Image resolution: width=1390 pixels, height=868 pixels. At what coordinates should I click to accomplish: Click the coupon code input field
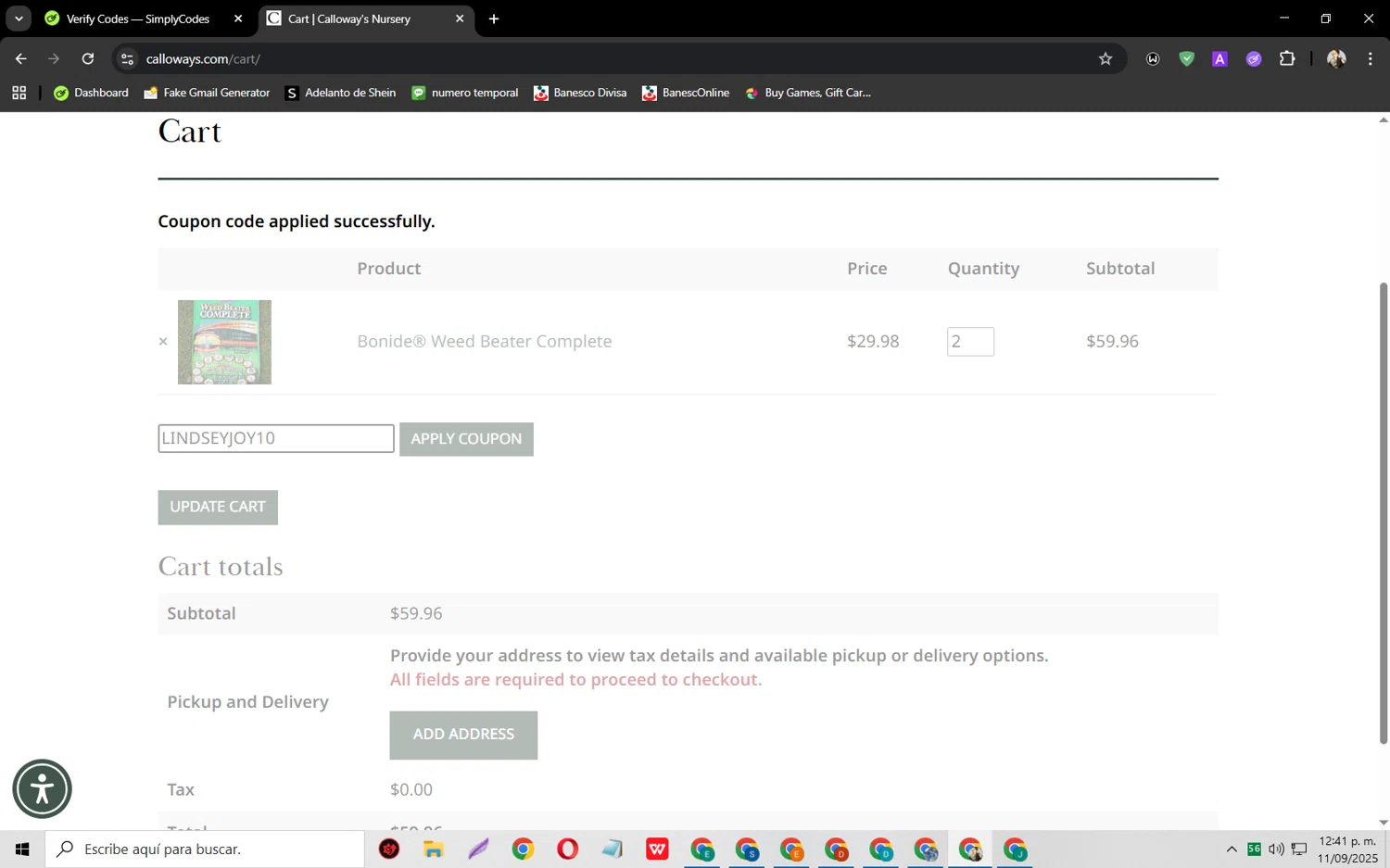coord(276,438)
